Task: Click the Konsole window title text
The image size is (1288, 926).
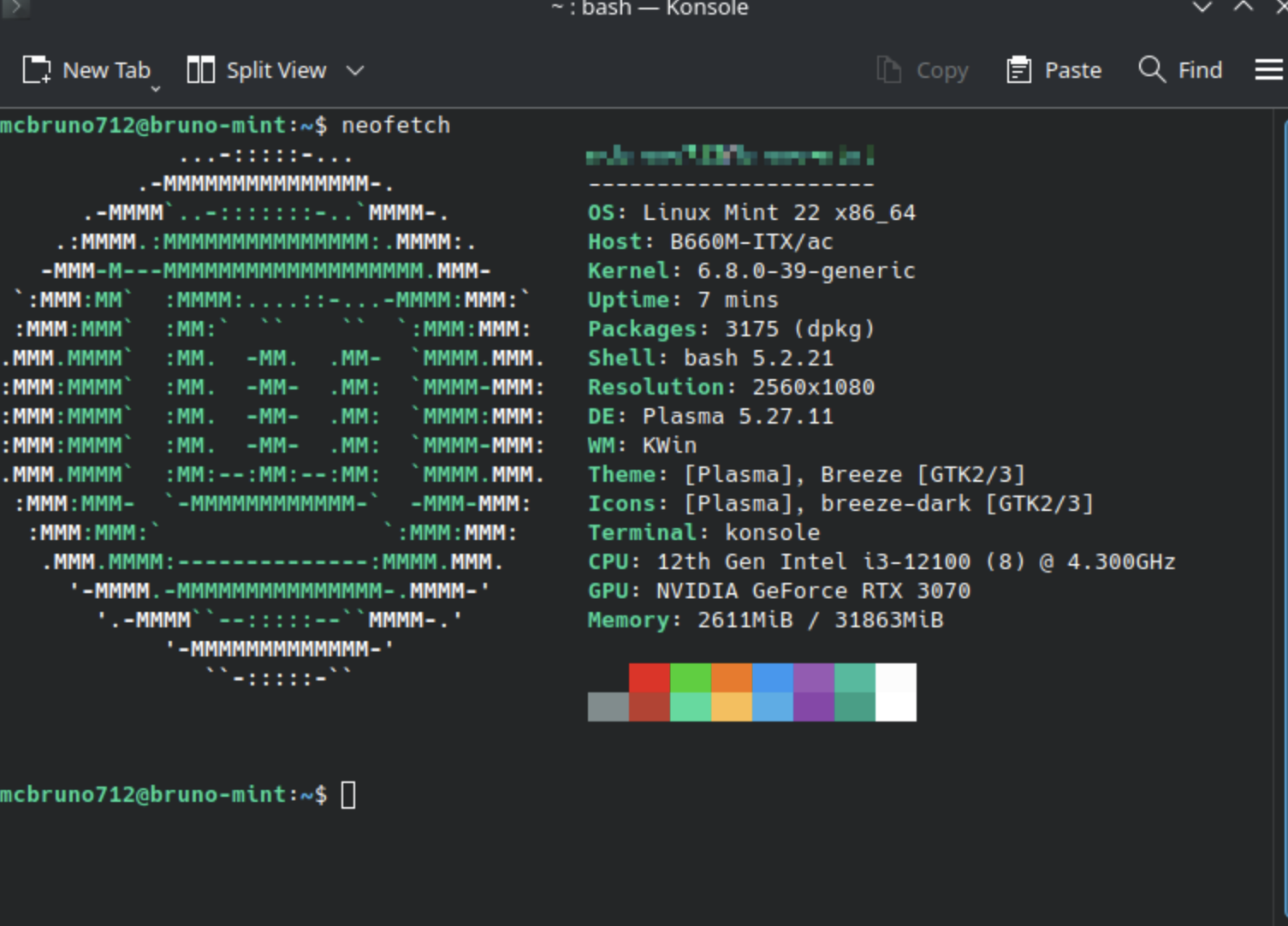Action: tap(650, 9)
